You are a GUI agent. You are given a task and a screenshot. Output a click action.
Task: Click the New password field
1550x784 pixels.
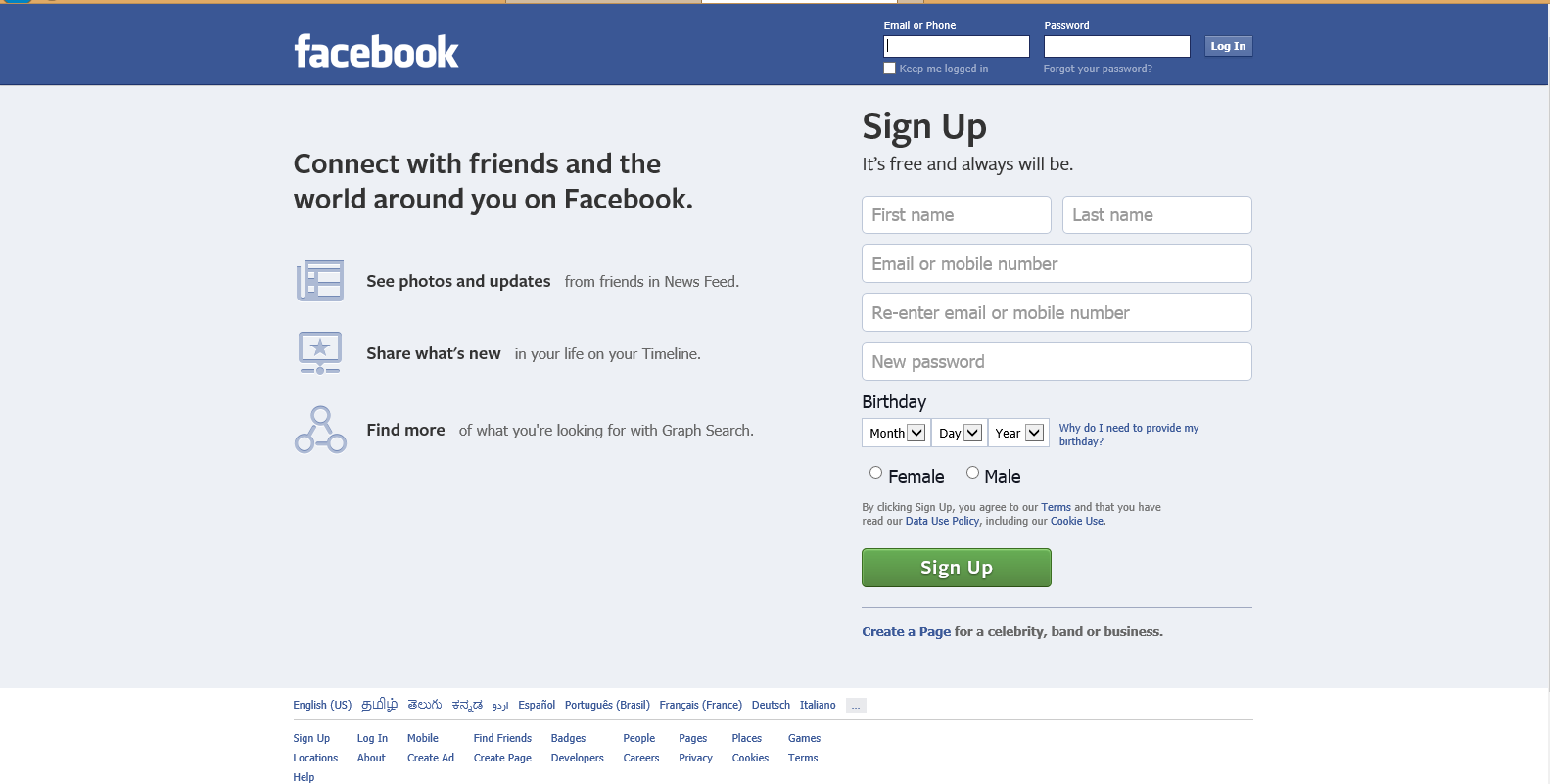[x=1057, y=362]
